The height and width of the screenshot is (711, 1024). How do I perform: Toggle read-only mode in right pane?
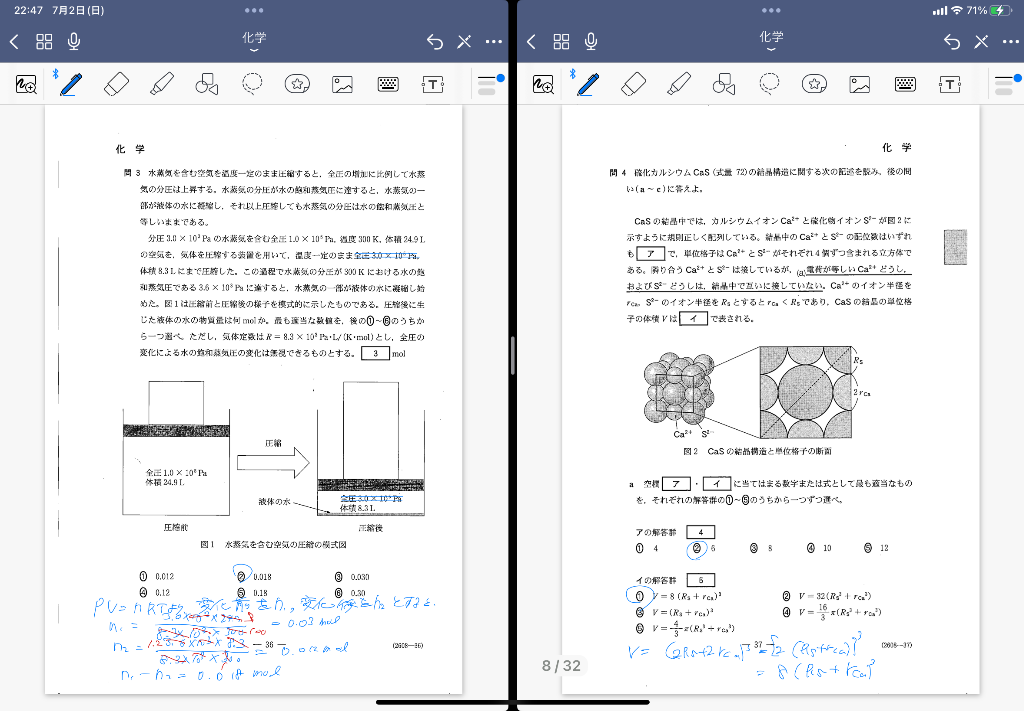click(981, 41)
